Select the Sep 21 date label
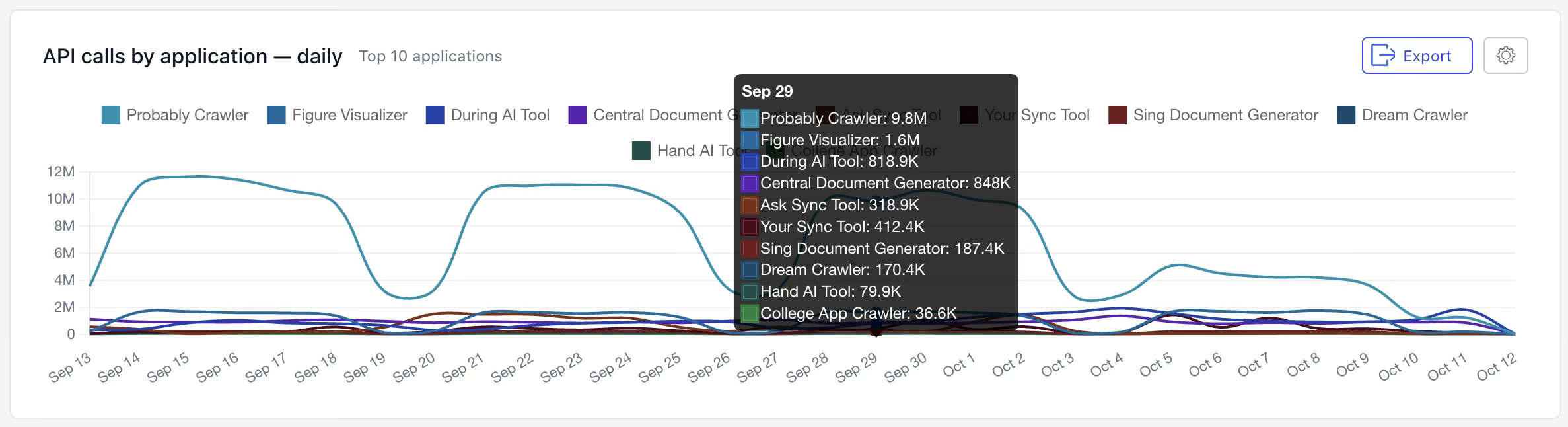The height and width of the screenshot is (427, 1568). point(464,368)
